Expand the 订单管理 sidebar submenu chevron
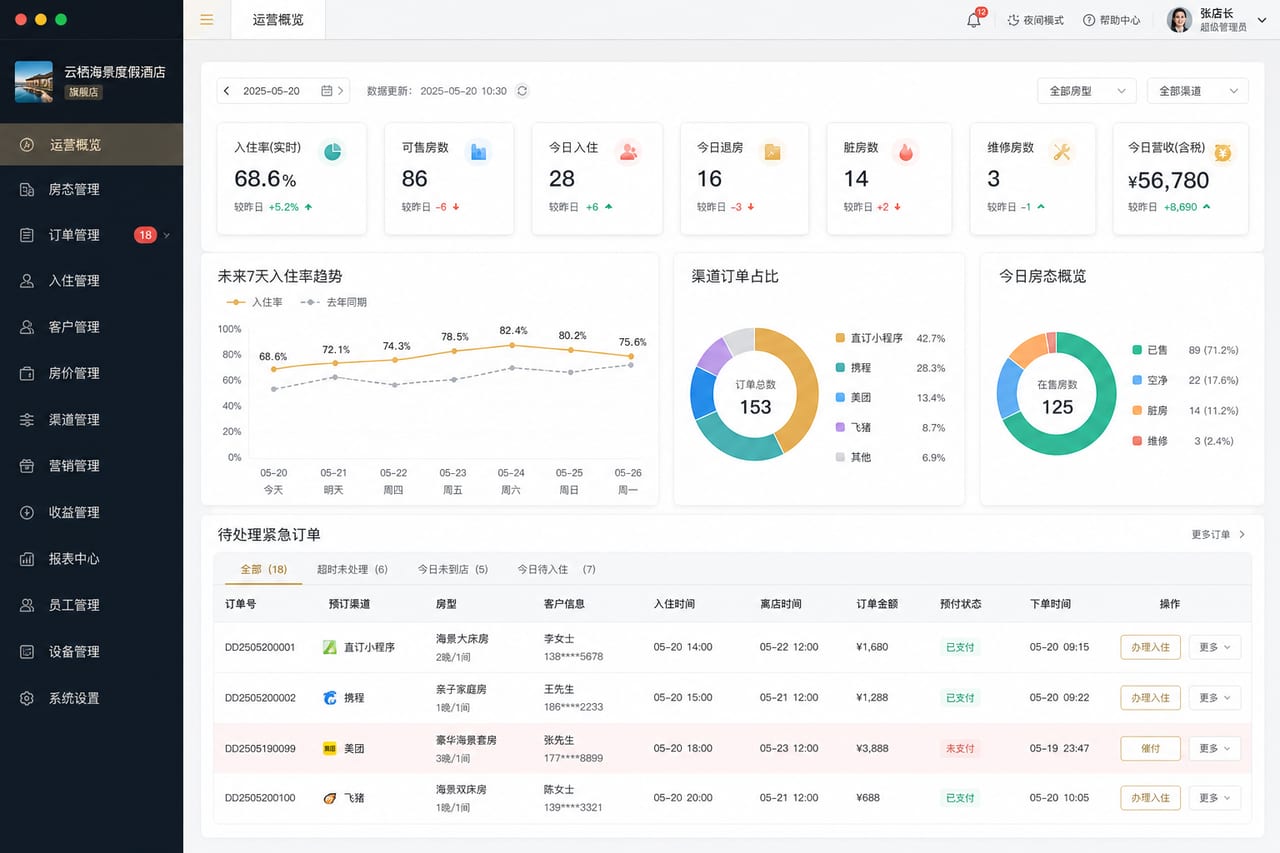 point(167,235)
